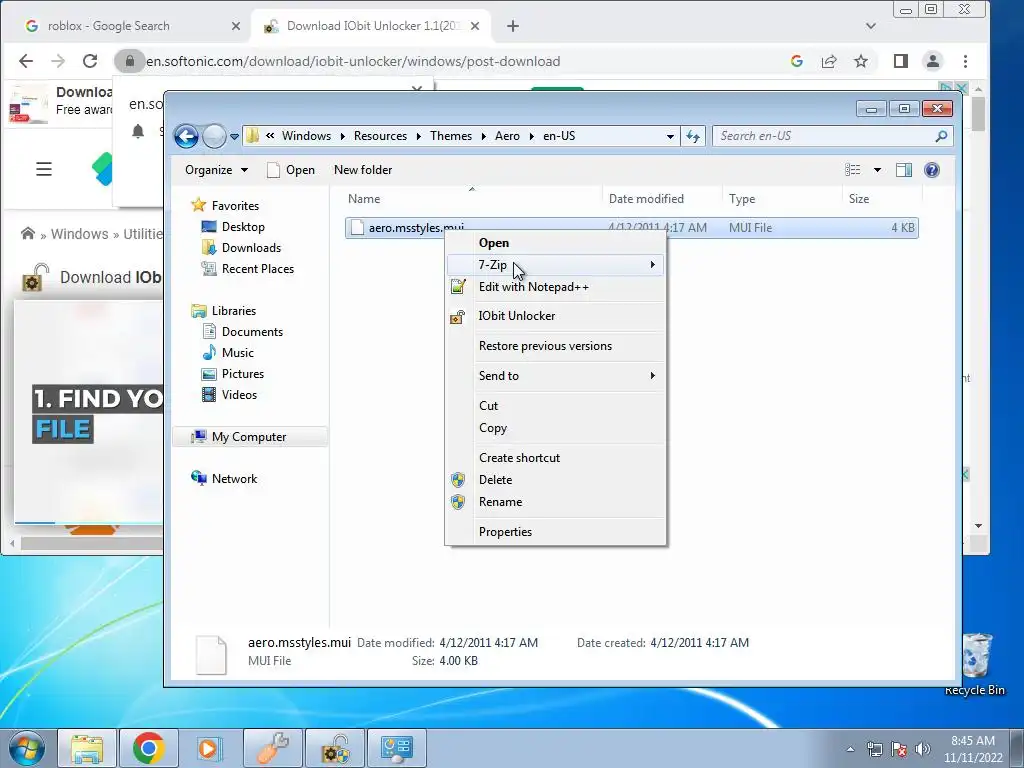Open Softonic hamburger menu

44,170
